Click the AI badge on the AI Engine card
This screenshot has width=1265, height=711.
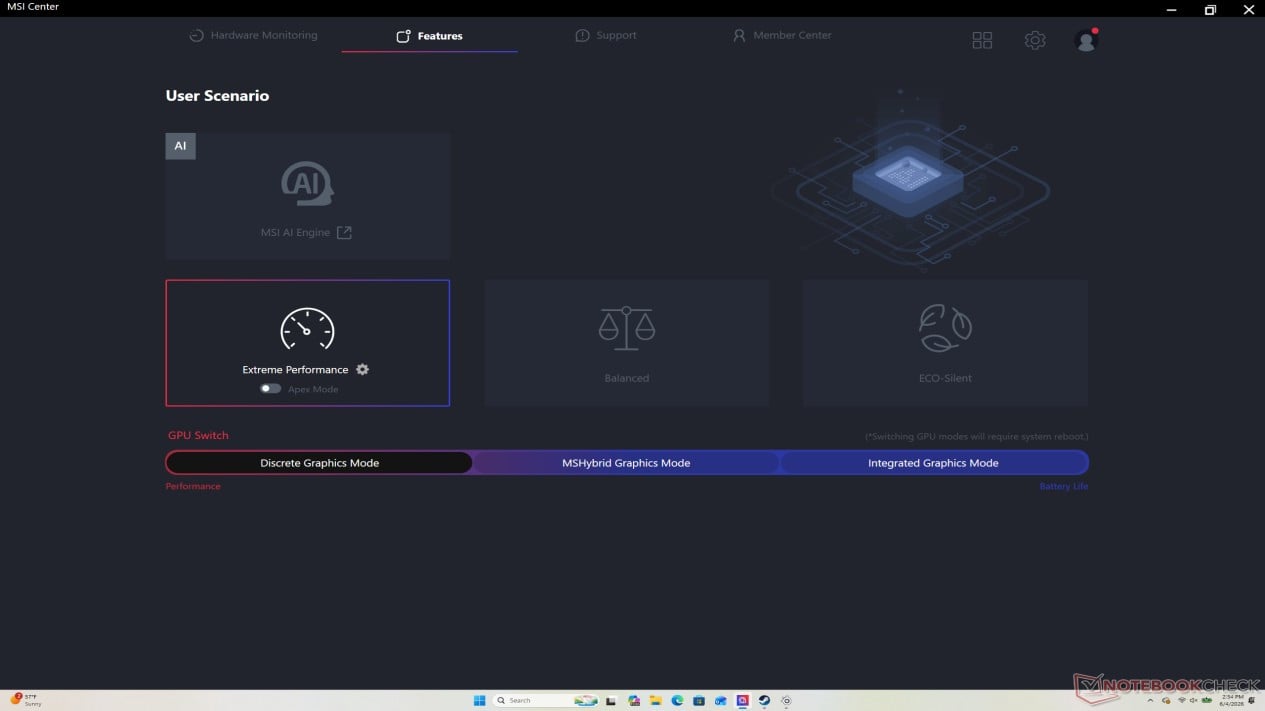[x=180, y=146]
